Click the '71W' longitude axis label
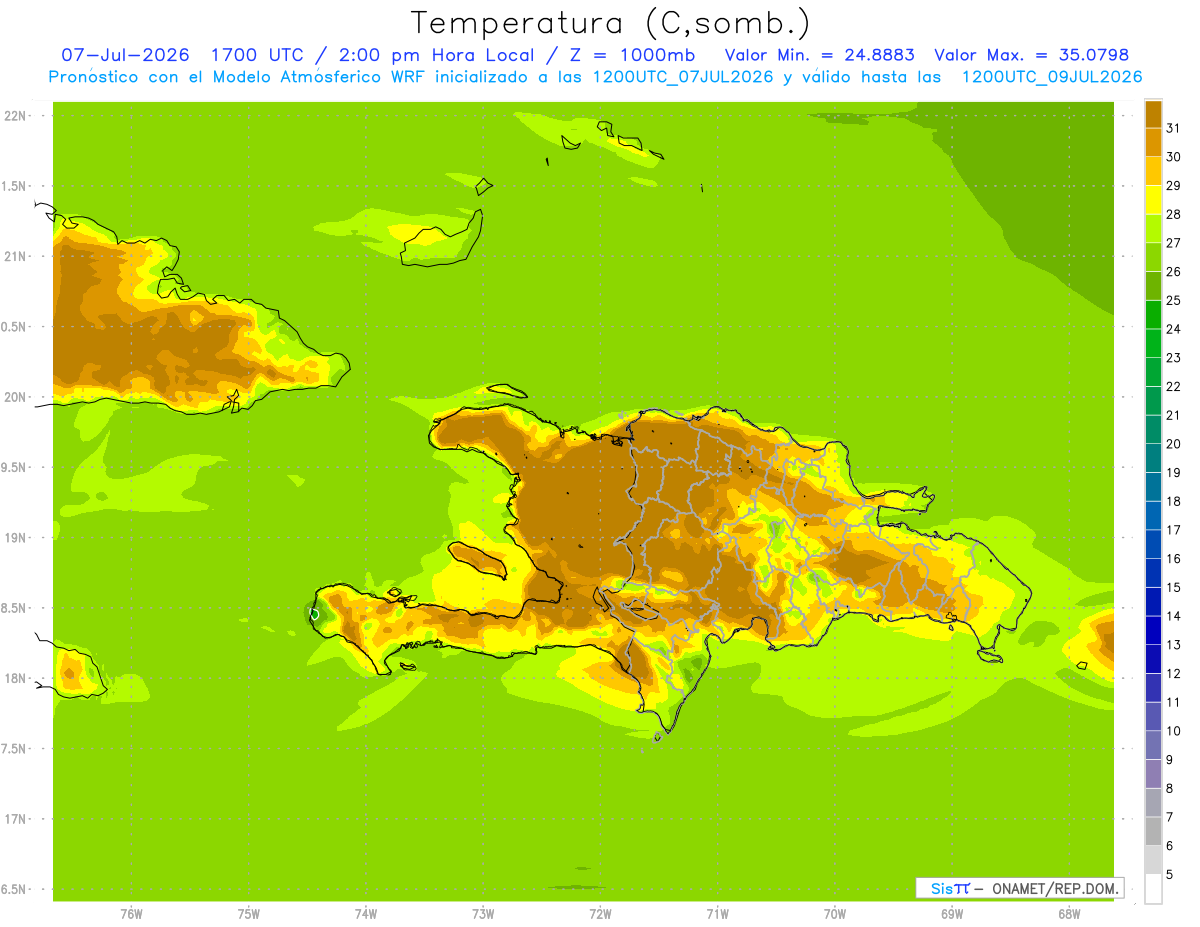 point(717,914)
